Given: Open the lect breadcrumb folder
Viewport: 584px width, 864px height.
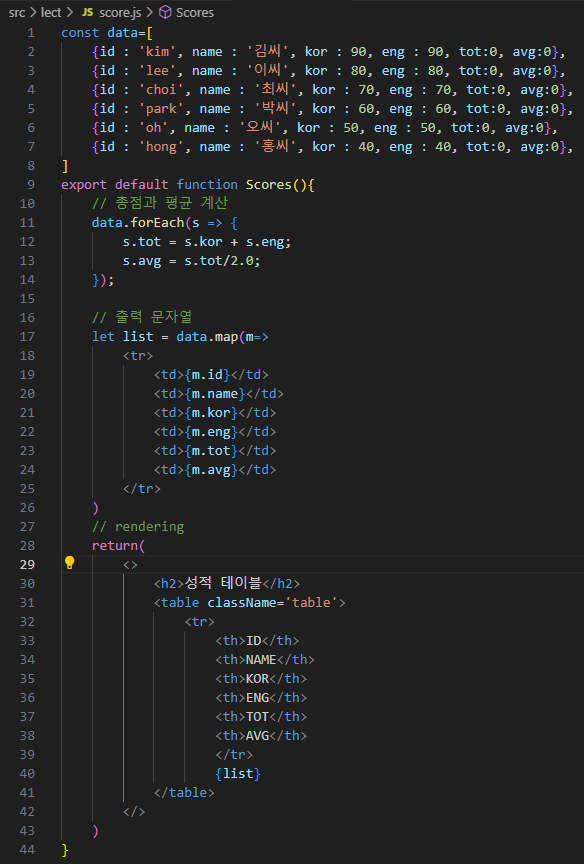Looking at the screenshot, I should click(x=51, y=12).
